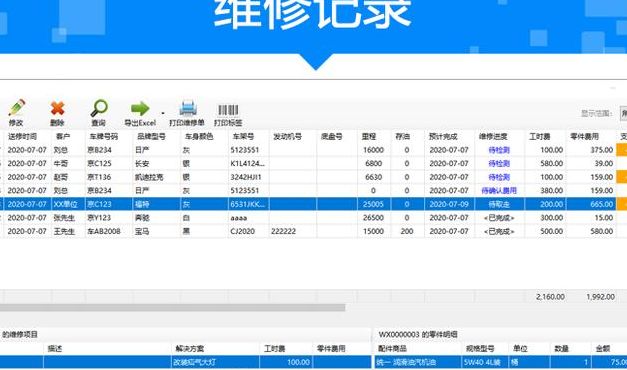Click the labor total 2,160.00
Image resolution: width=627 pixels, height=370 pixels.
click(550, 297)
